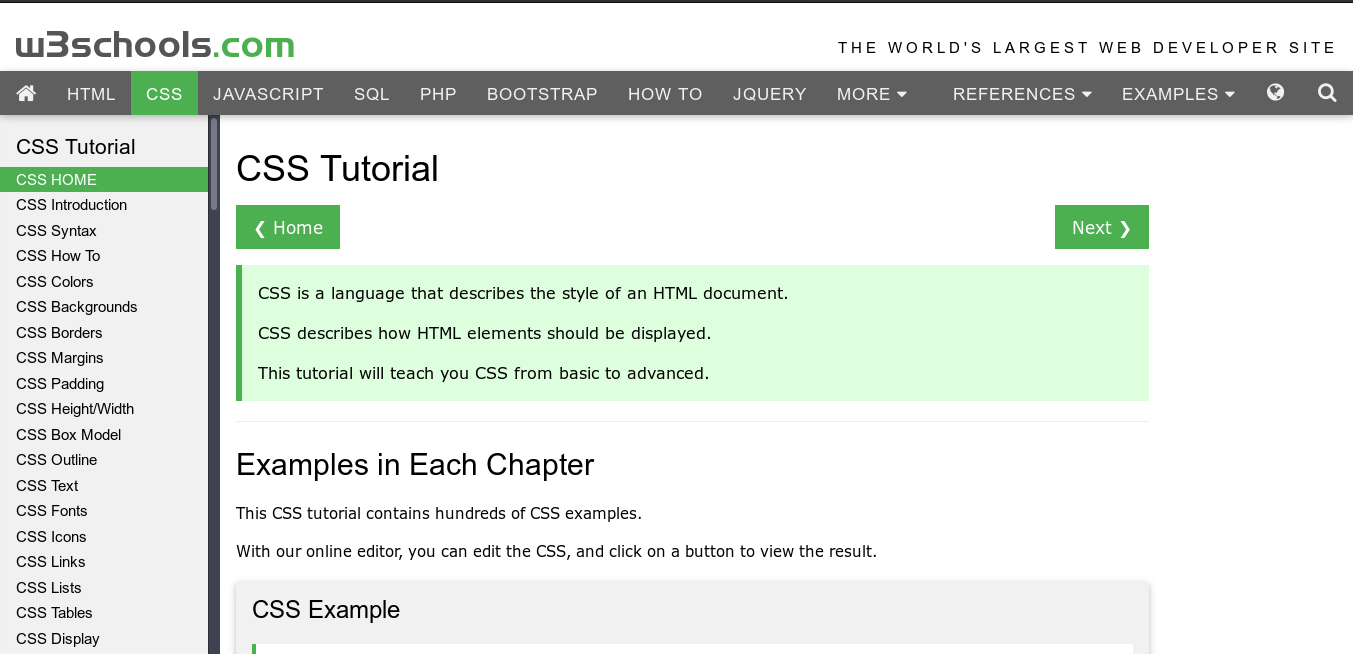Select CSS Colors in the sidebar

54,282
